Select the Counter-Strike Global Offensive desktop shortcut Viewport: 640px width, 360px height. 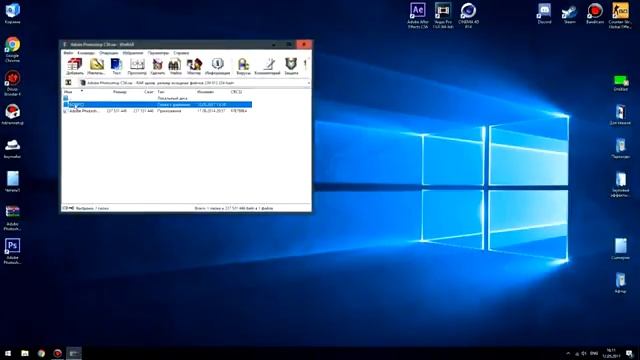pos(620,16)
